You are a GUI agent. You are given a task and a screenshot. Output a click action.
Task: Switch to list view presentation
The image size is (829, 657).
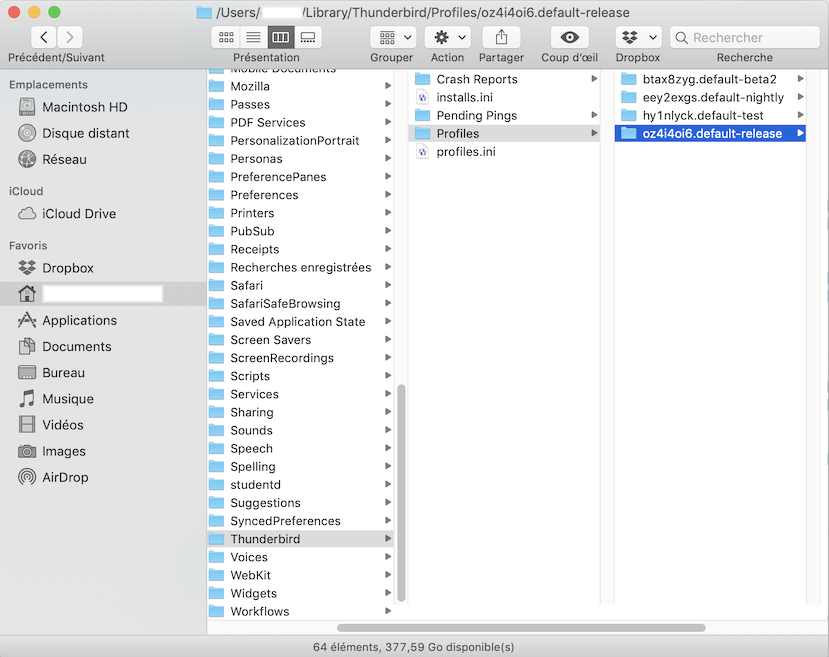[x=253, y=37]
